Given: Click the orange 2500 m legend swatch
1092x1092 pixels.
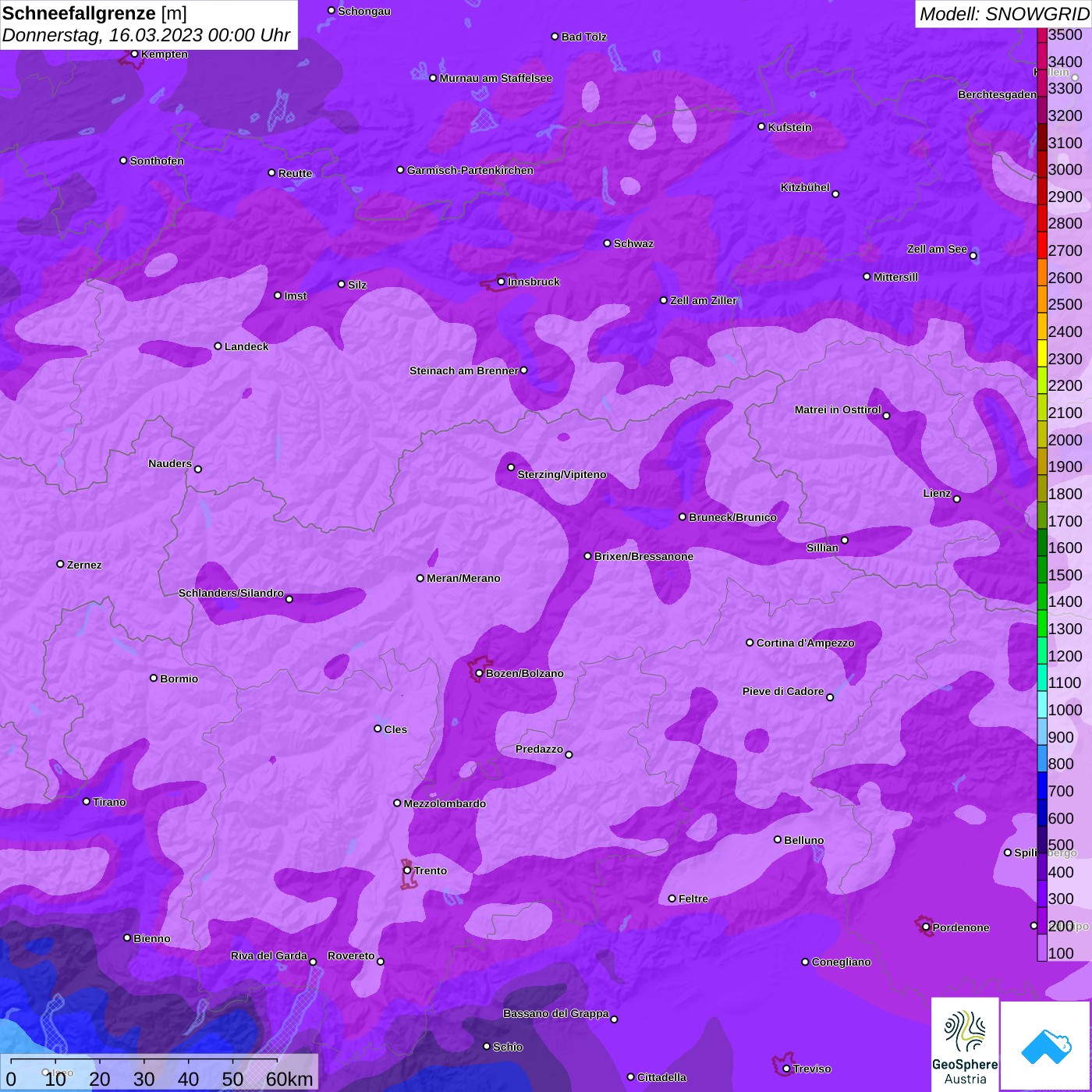Looking at the screenshot, I should tap(1042, 299).
